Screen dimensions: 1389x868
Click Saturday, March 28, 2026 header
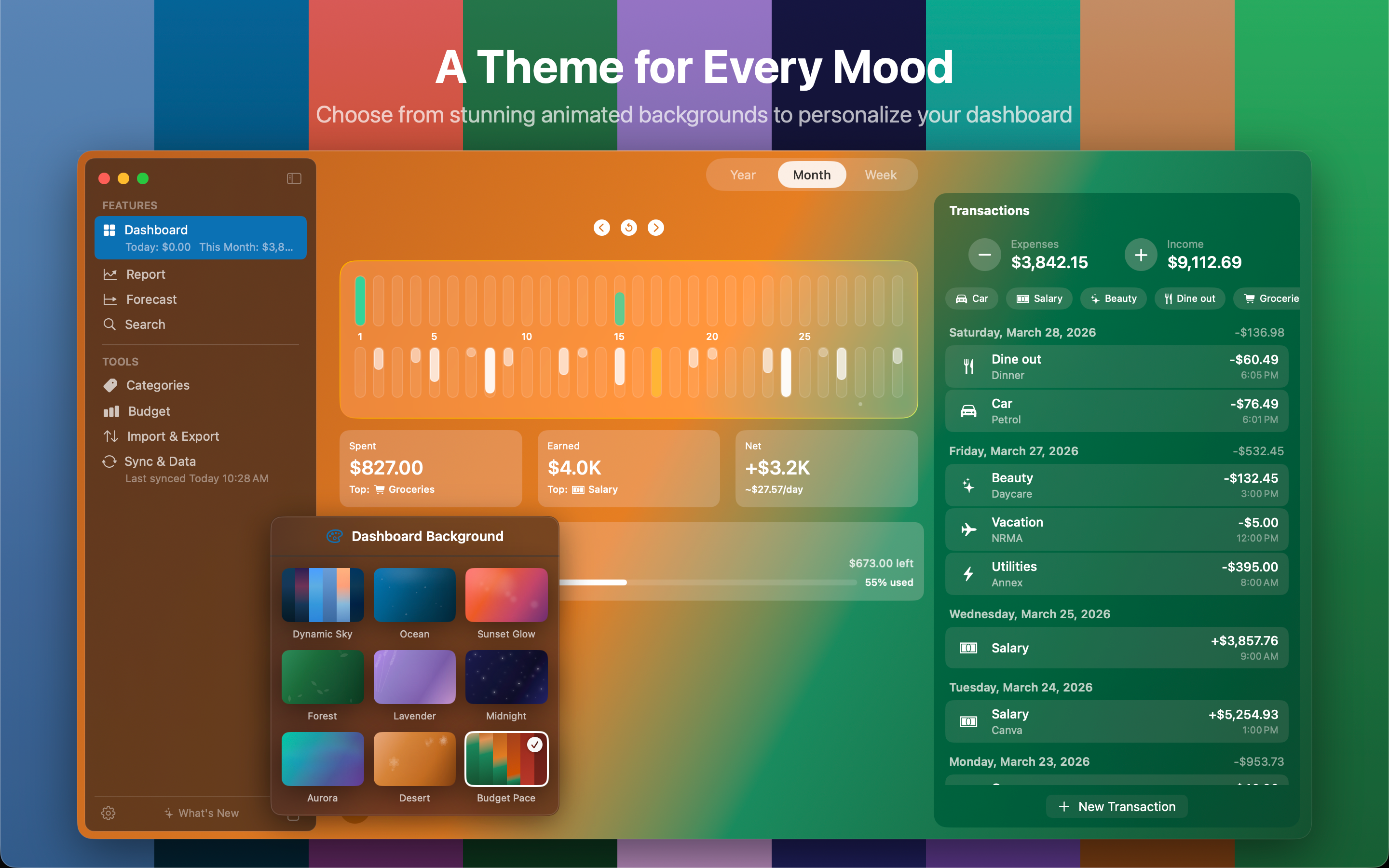point(1022,332)
